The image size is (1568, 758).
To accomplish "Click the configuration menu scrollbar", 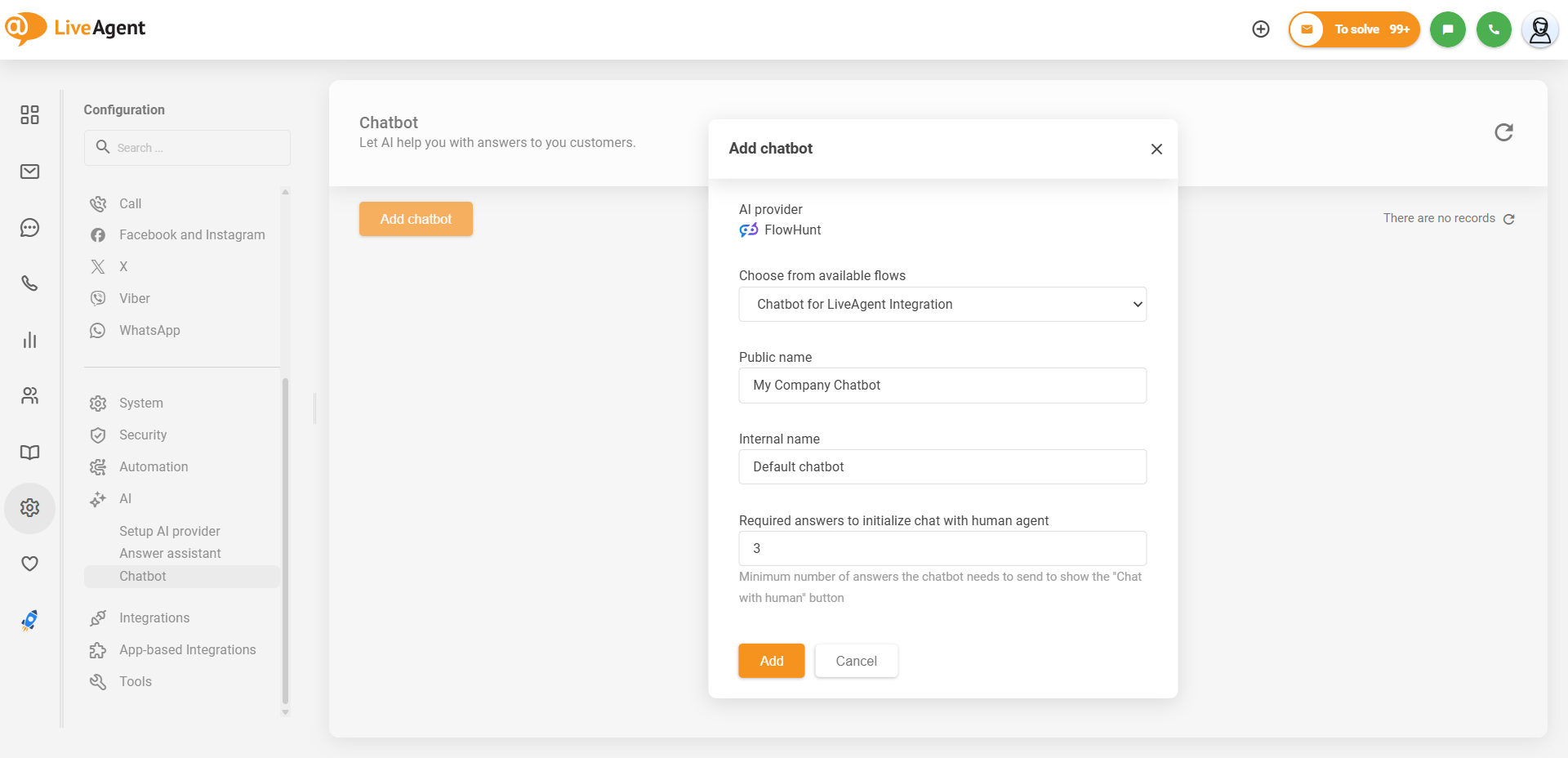I will click(x=285, y=539).
